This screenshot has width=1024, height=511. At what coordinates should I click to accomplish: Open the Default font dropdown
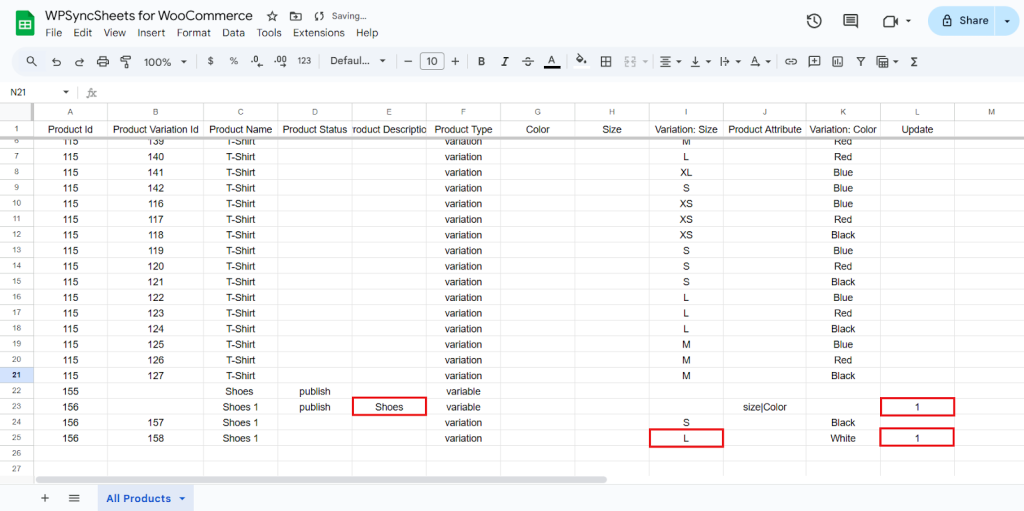click(x=358, y=61)
